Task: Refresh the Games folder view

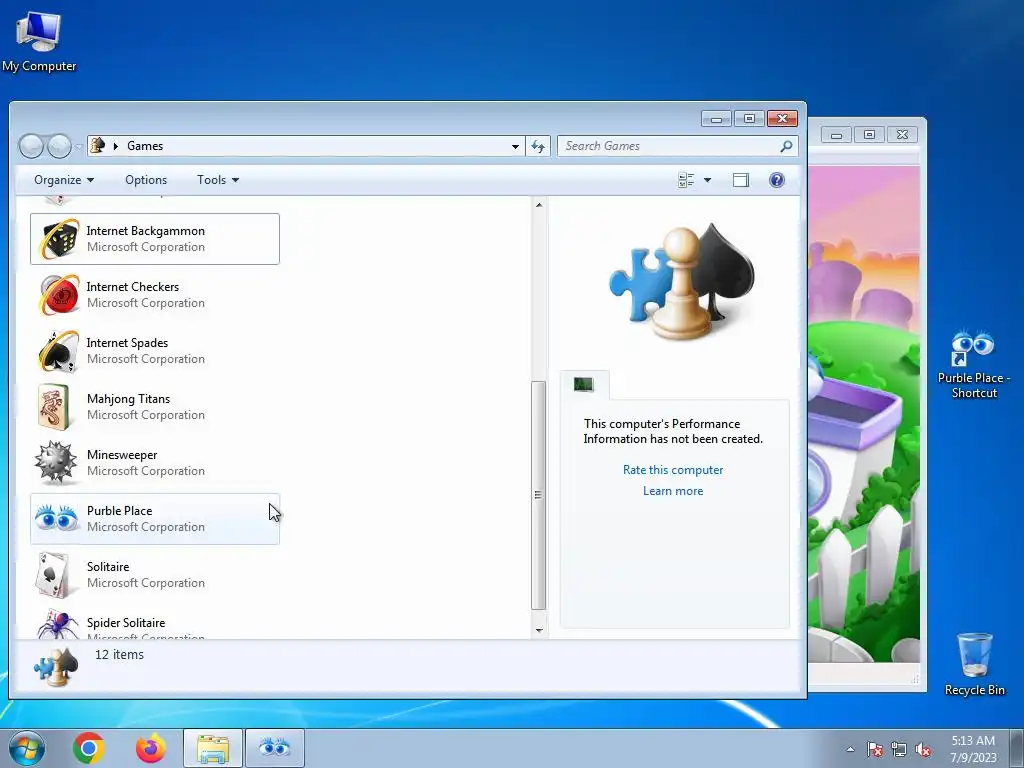Action: click(538, 146)
